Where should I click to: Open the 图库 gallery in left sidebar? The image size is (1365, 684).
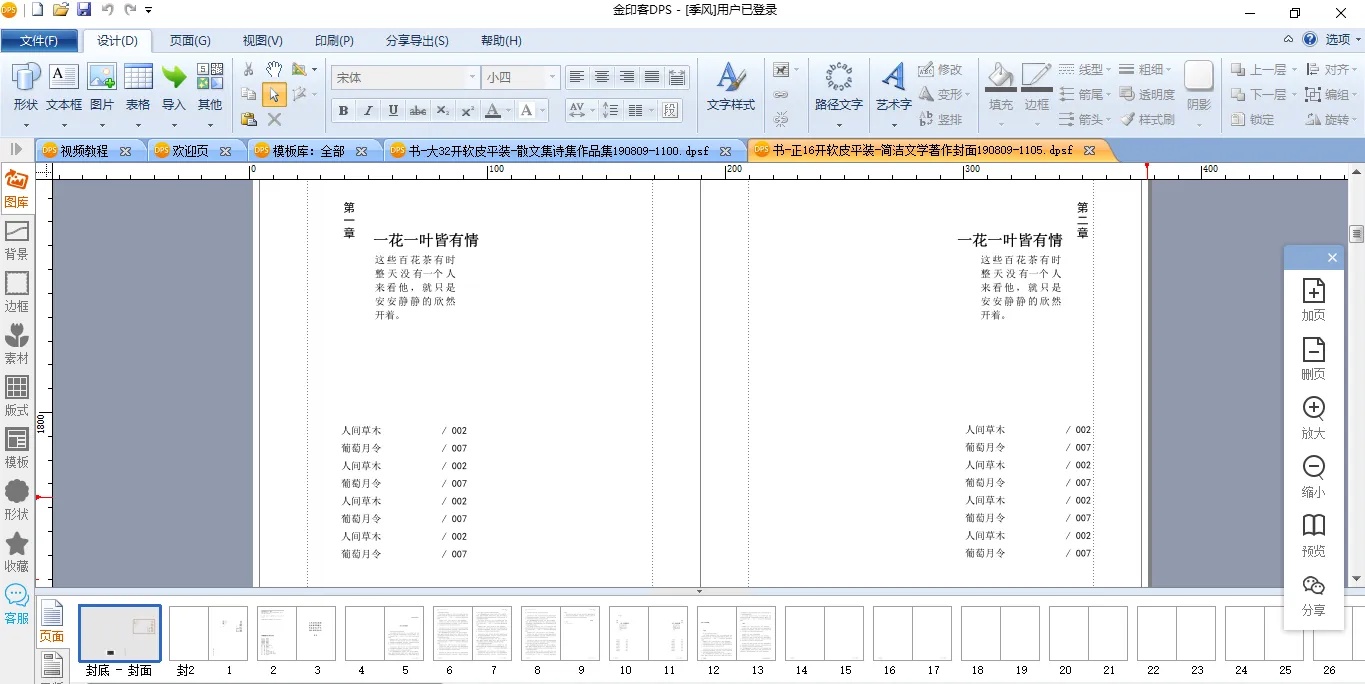pos(17,189)
